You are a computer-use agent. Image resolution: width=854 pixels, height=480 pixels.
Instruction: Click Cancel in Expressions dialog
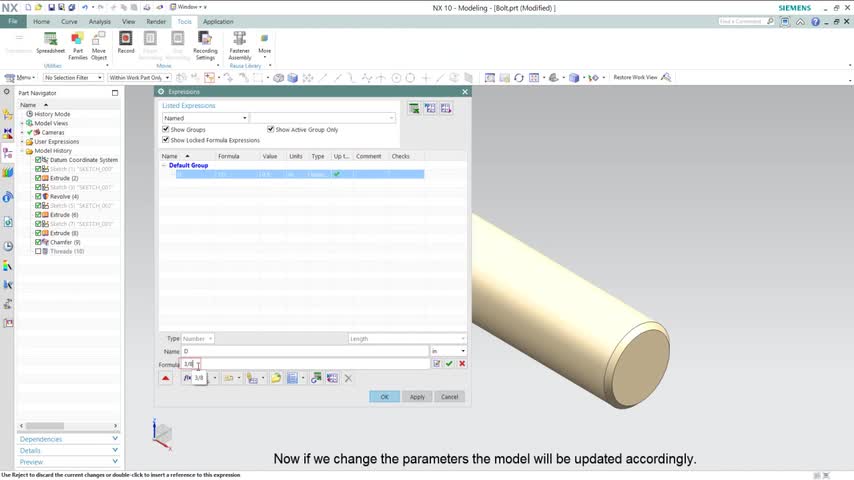click(x=449, y=397)
